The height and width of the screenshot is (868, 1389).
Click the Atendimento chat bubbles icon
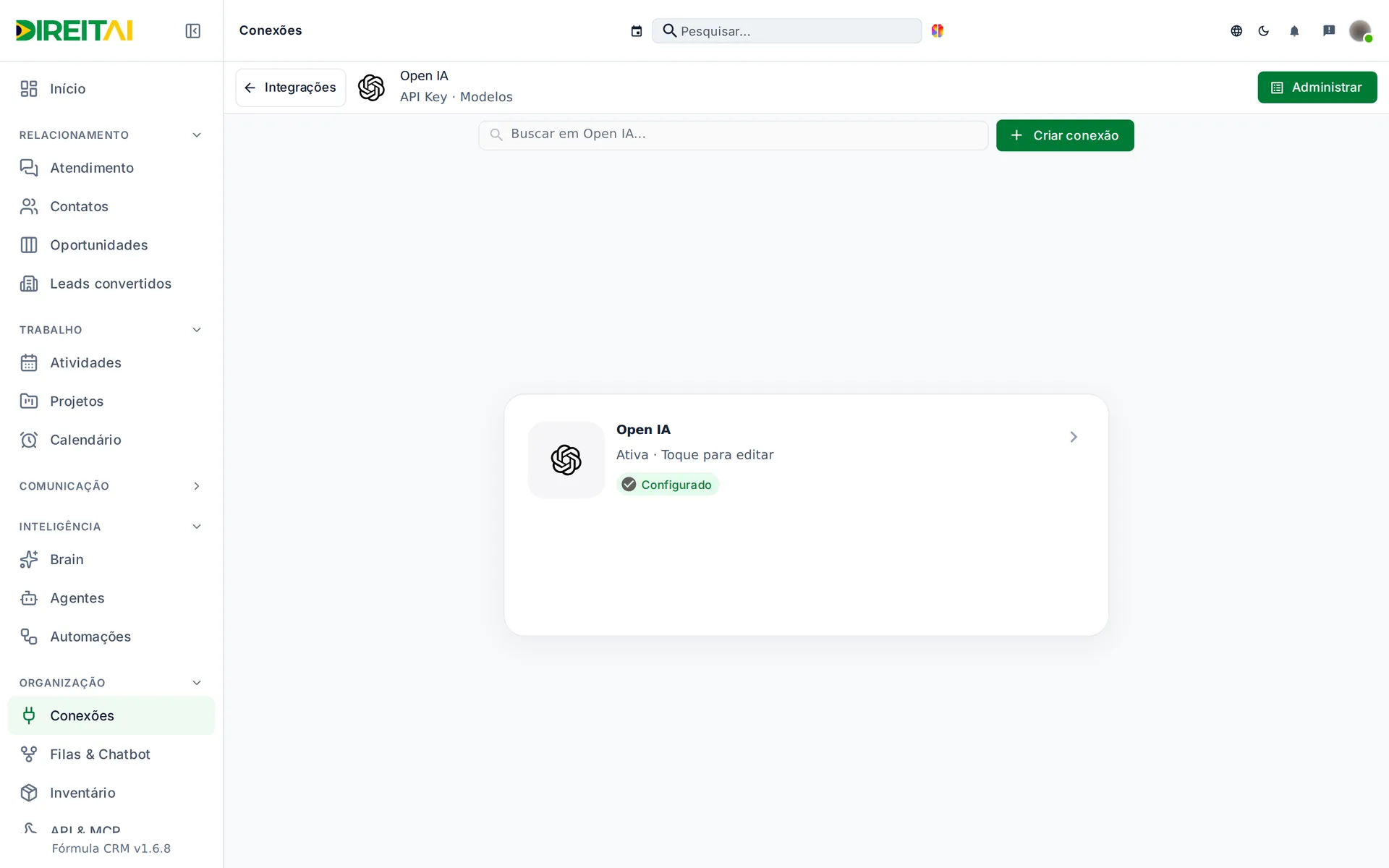pyautogui.click(x=29, y=168)
